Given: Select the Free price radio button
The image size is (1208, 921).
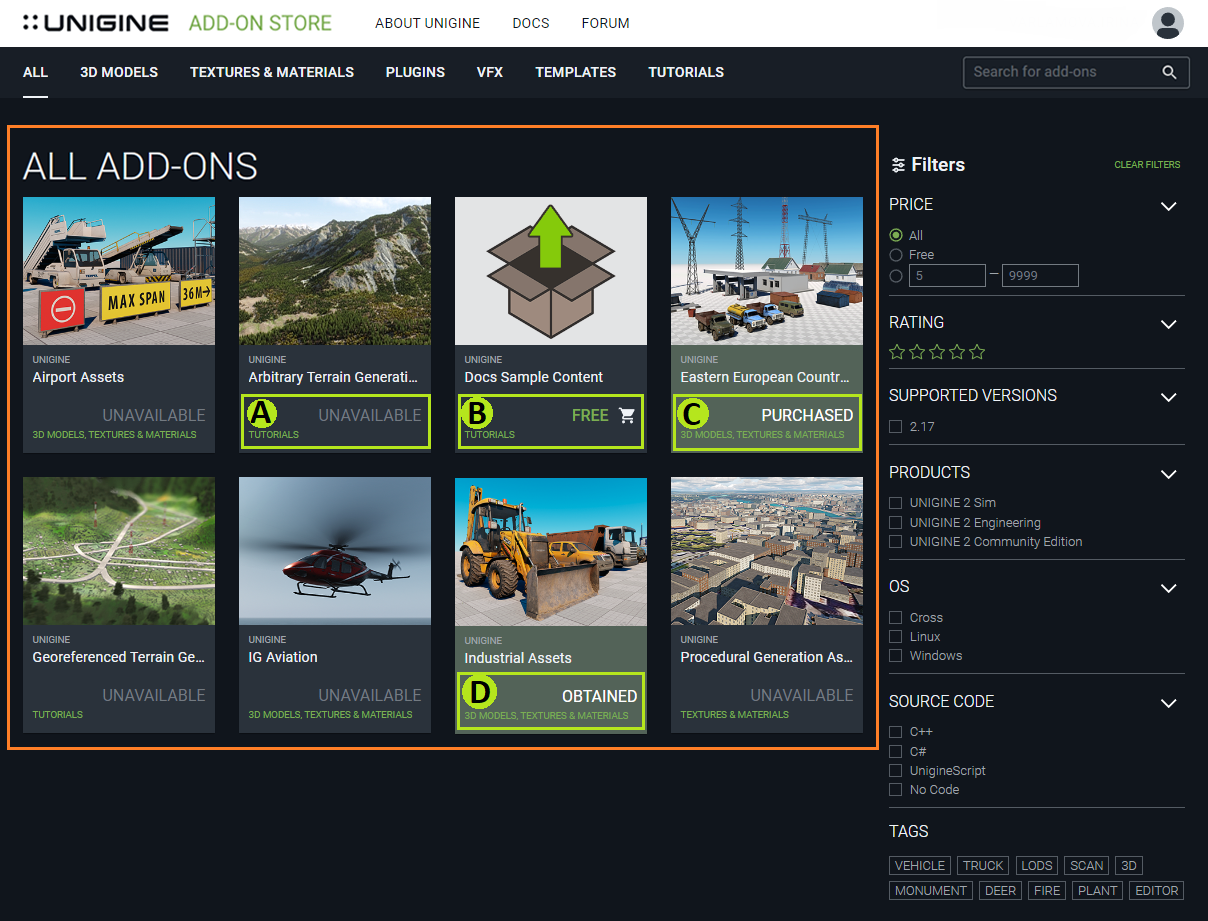Looking at the screenshot, I should point(896,255).
